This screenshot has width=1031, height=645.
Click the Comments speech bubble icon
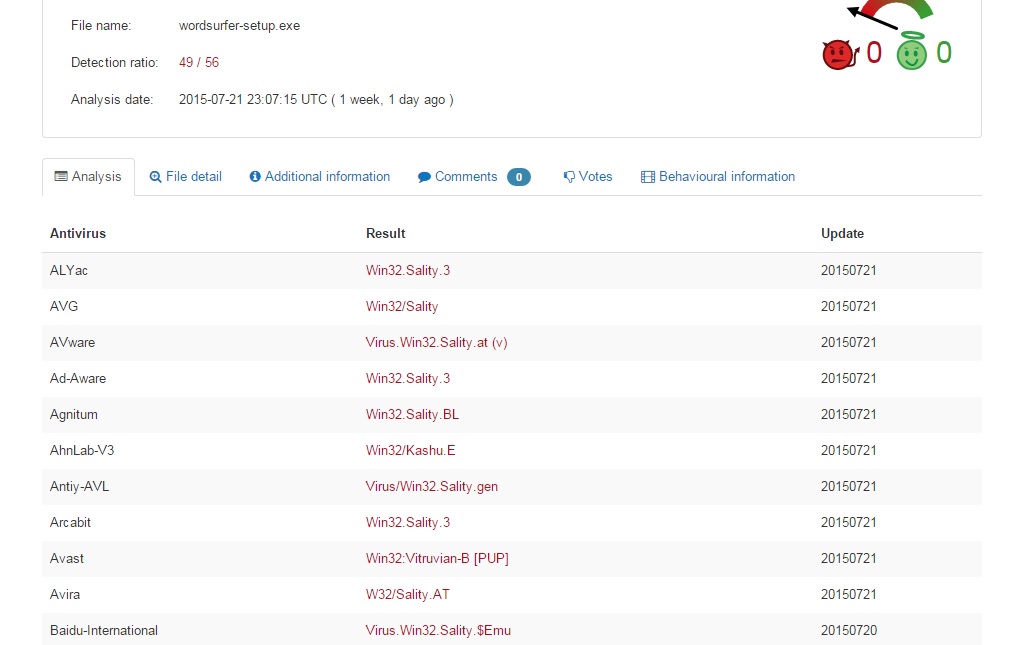click(424, 177)
